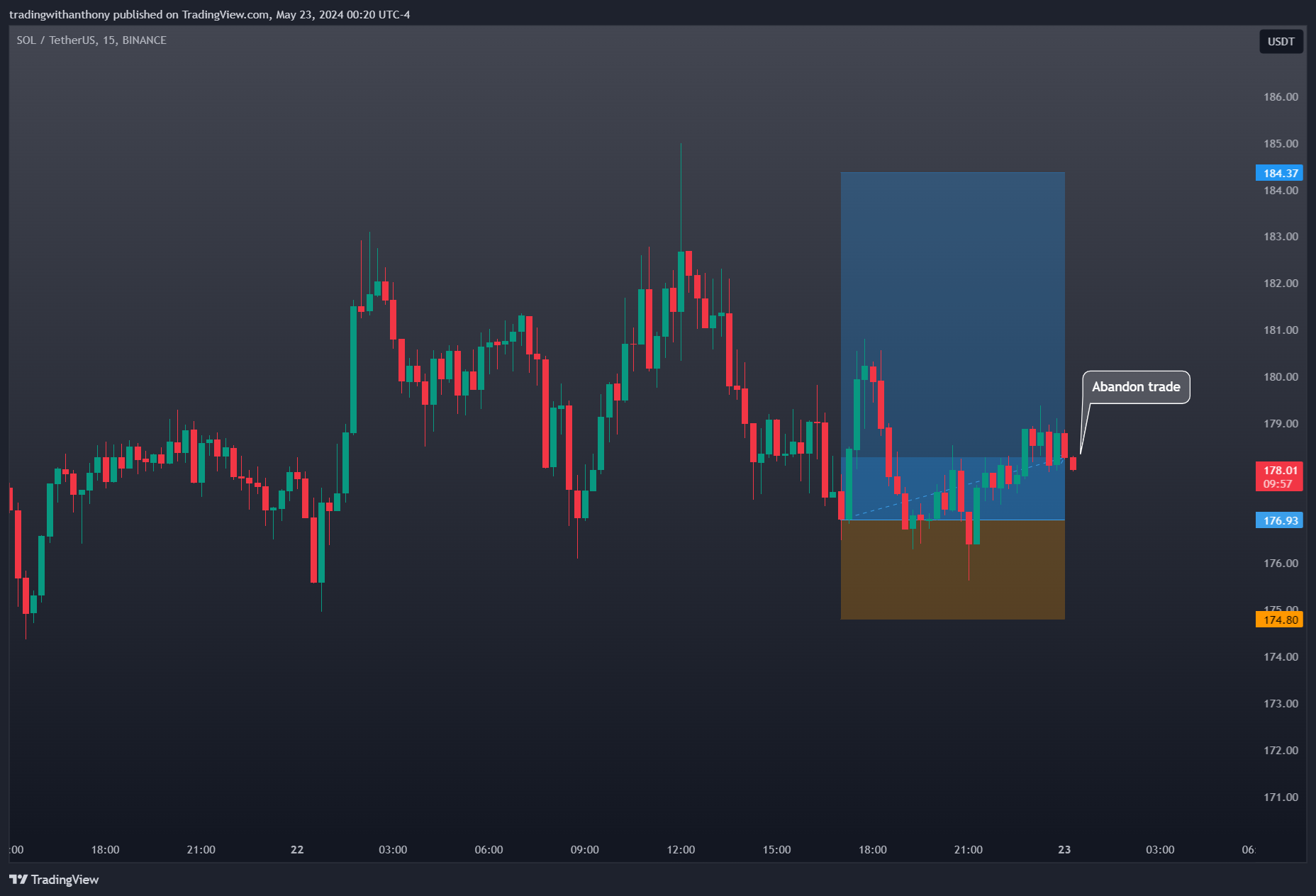Click the first 03:00 time axis label
The image size is (1316, 896).
393,849
